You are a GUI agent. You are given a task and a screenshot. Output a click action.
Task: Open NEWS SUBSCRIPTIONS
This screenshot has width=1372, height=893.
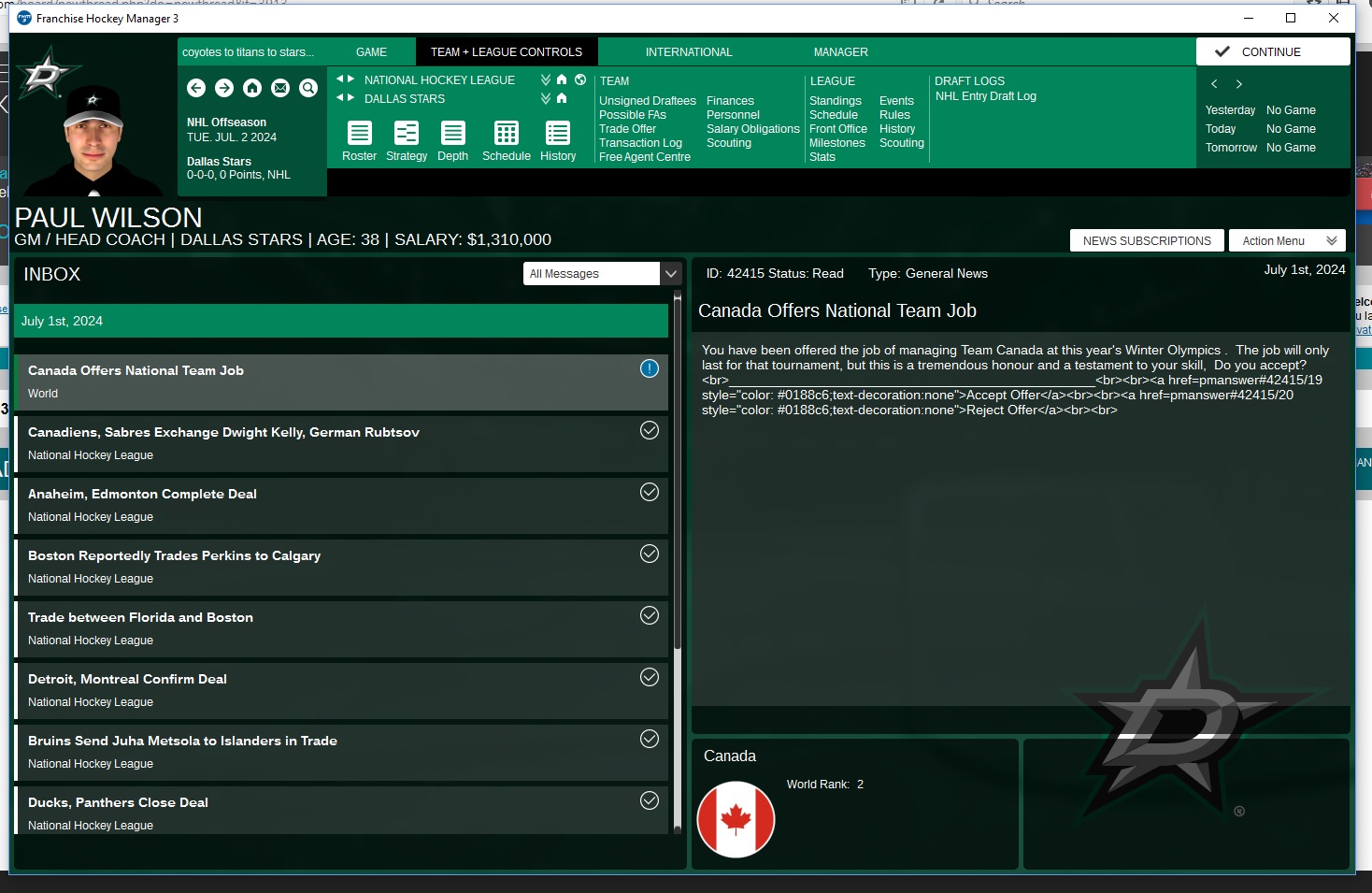point(1147,240)
